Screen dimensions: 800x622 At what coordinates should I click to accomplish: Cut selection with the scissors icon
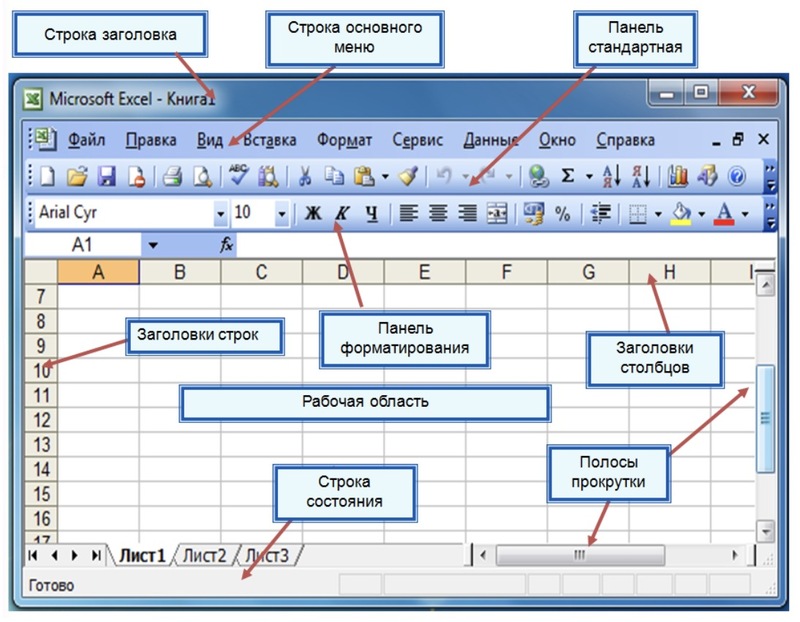point(305,177)
